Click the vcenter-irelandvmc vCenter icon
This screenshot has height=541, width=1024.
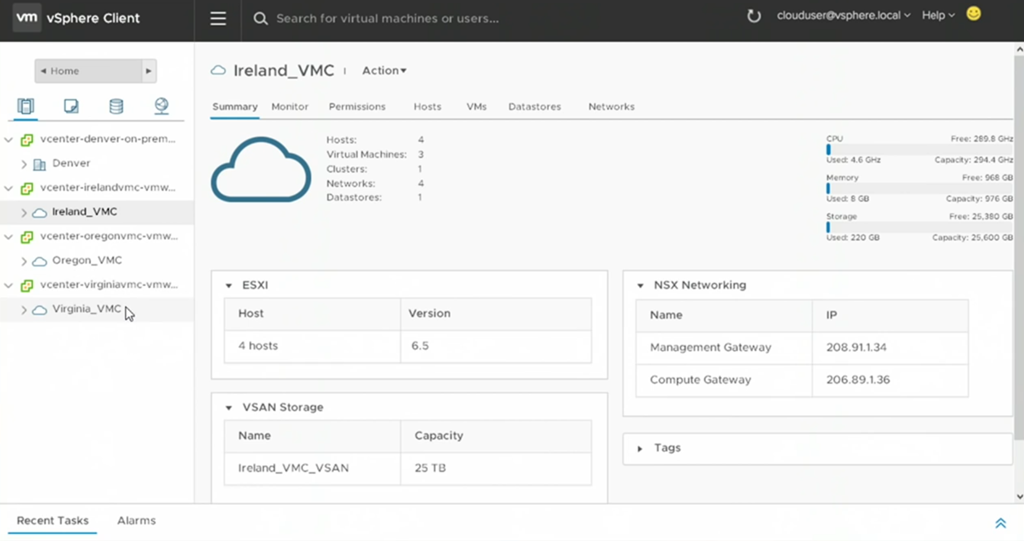point(27,188)
